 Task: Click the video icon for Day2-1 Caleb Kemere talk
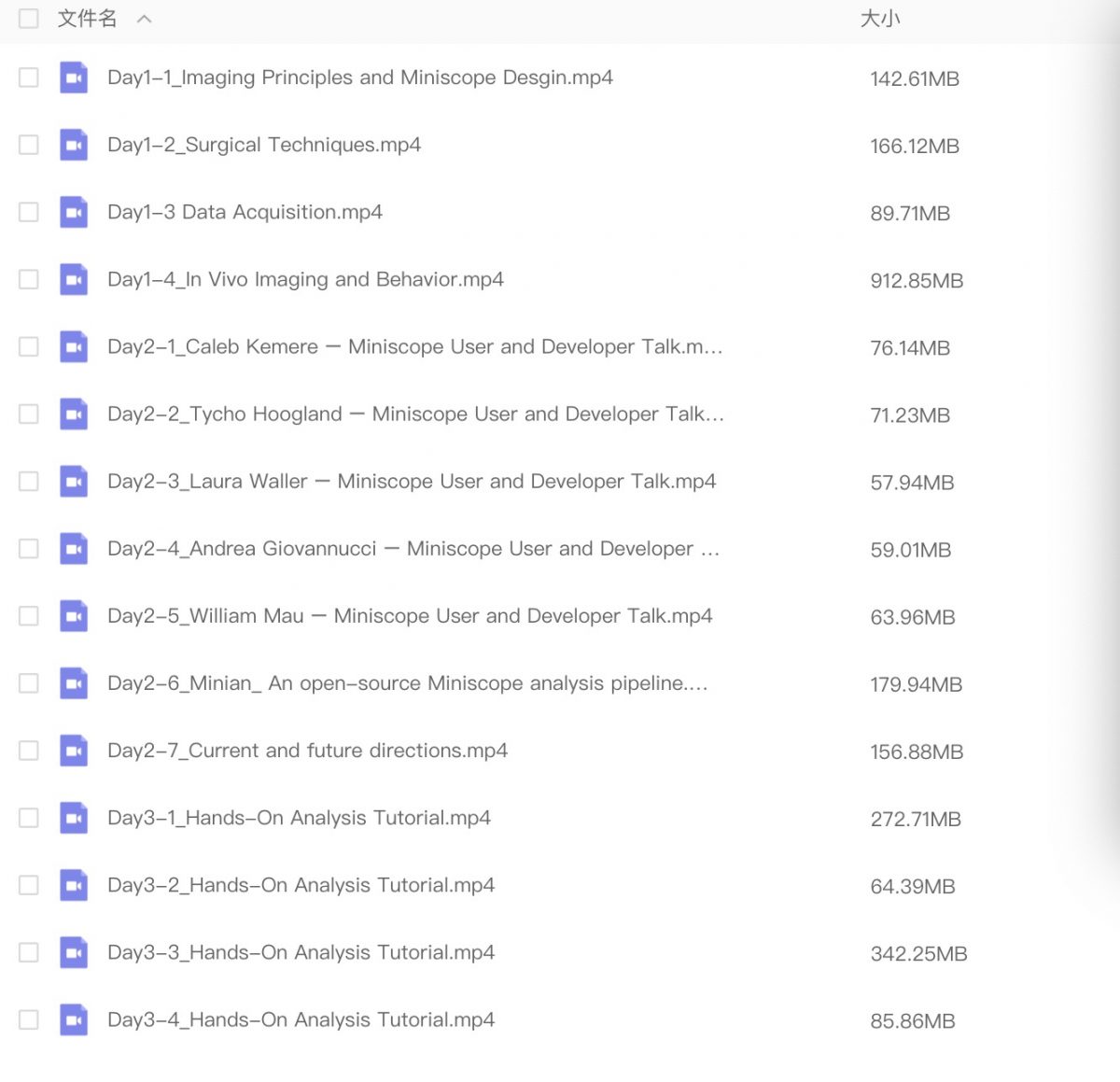click(74, 346)
